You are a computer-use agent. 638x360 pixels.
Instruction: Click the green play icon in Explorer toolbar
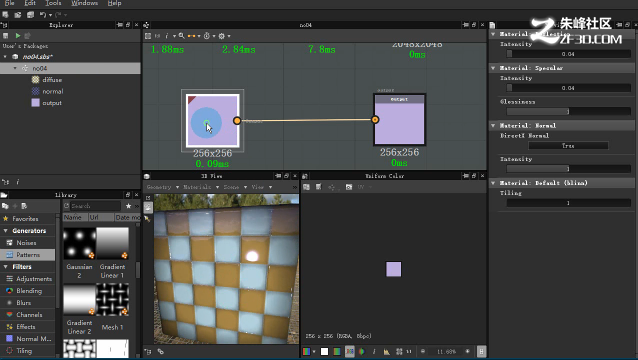(17, 36)
